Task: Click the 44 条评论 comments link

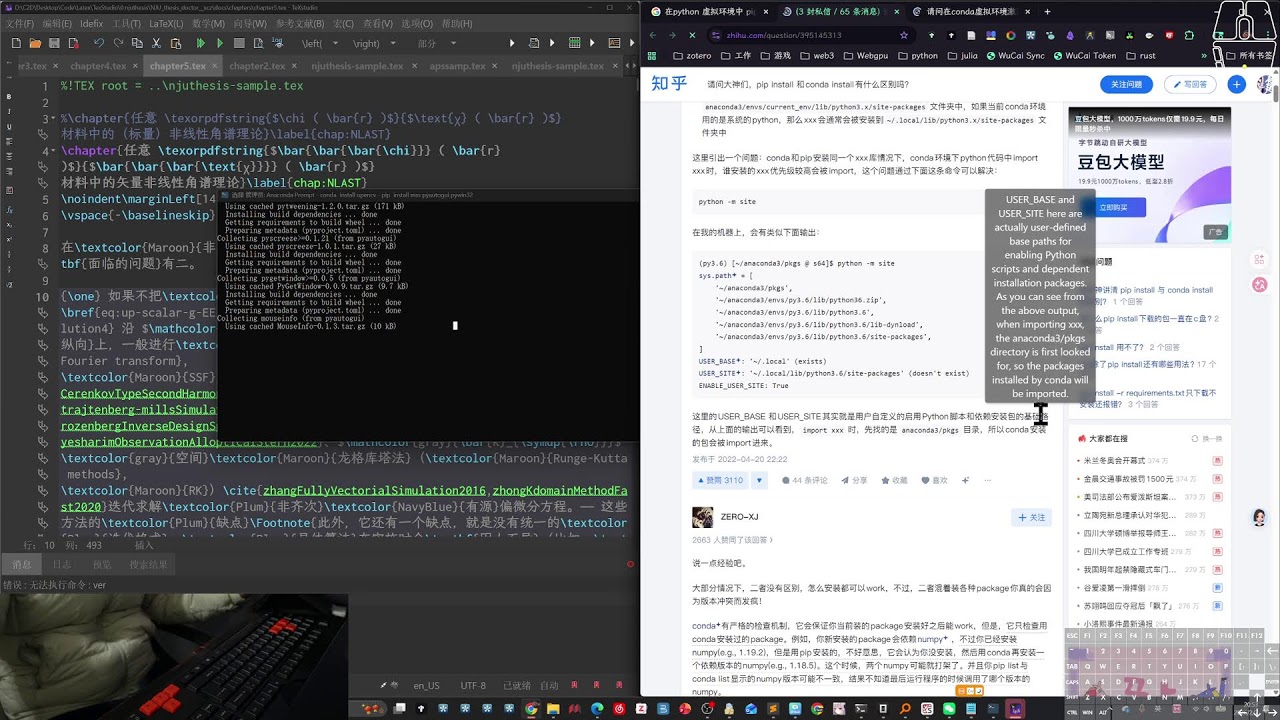Action: click(805, 480)
